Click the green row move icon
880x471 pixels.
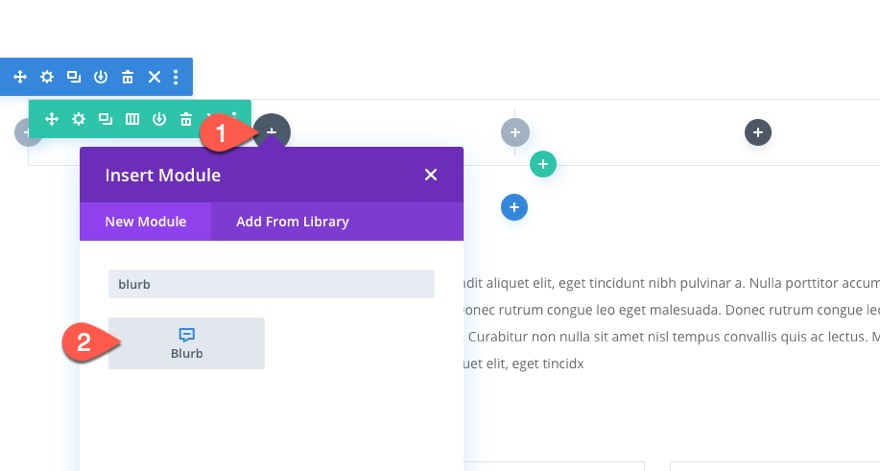pyautogui.click(x=52, y=119)
